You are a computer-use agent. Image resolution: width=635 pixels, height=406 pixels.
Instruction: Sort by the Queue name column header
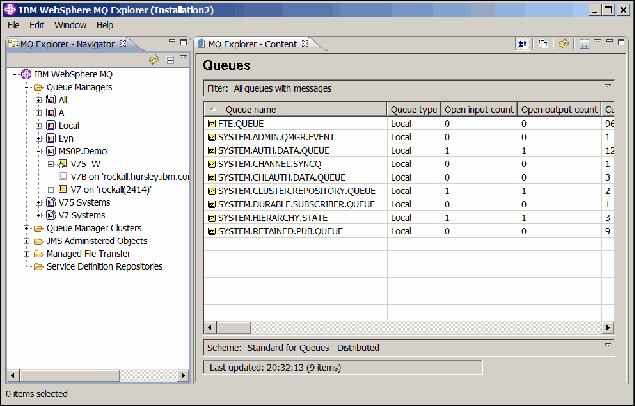click(x=296, y=110)
